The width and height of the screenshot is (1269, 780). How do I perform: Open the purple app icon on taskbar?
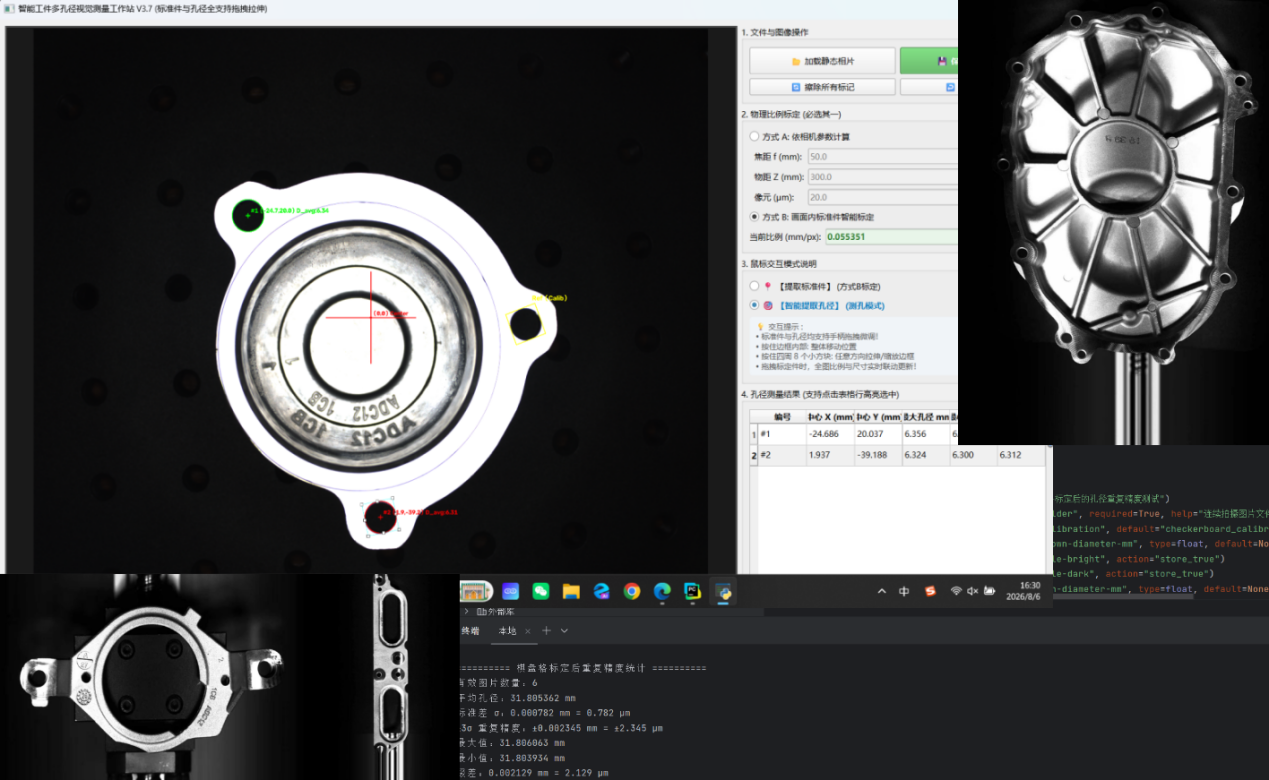point(510,591)
